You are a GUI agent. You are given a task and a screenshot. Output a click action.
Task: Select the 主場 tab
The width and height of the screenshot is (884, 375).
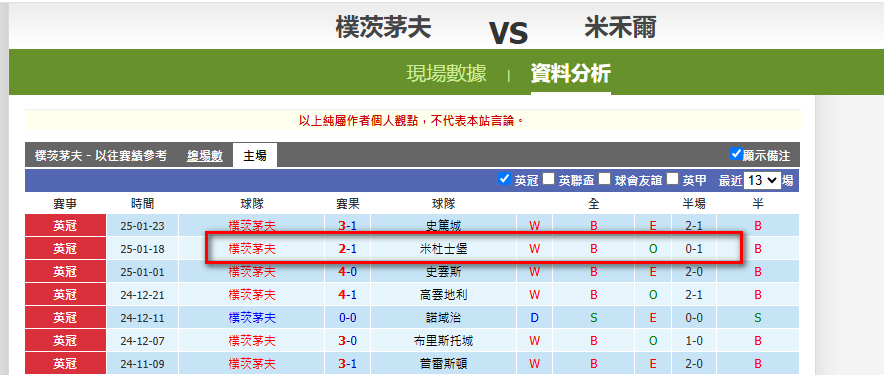click(x=255, y=156)
